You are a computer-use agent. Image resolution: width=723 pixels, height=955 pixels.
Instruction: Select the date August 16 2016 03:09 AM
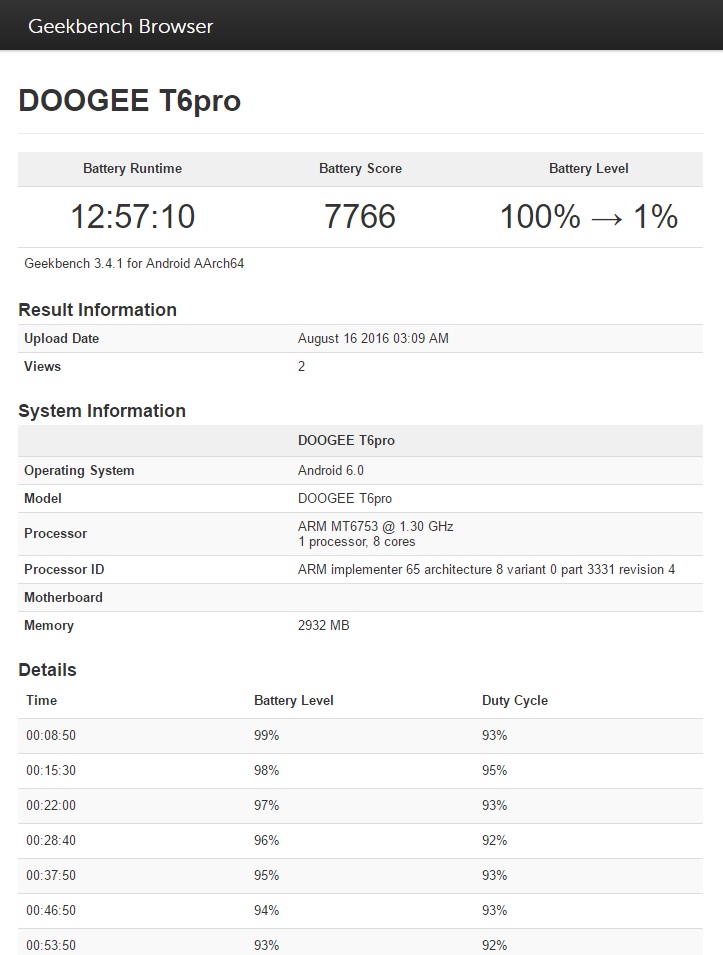(x=373, y=339)
